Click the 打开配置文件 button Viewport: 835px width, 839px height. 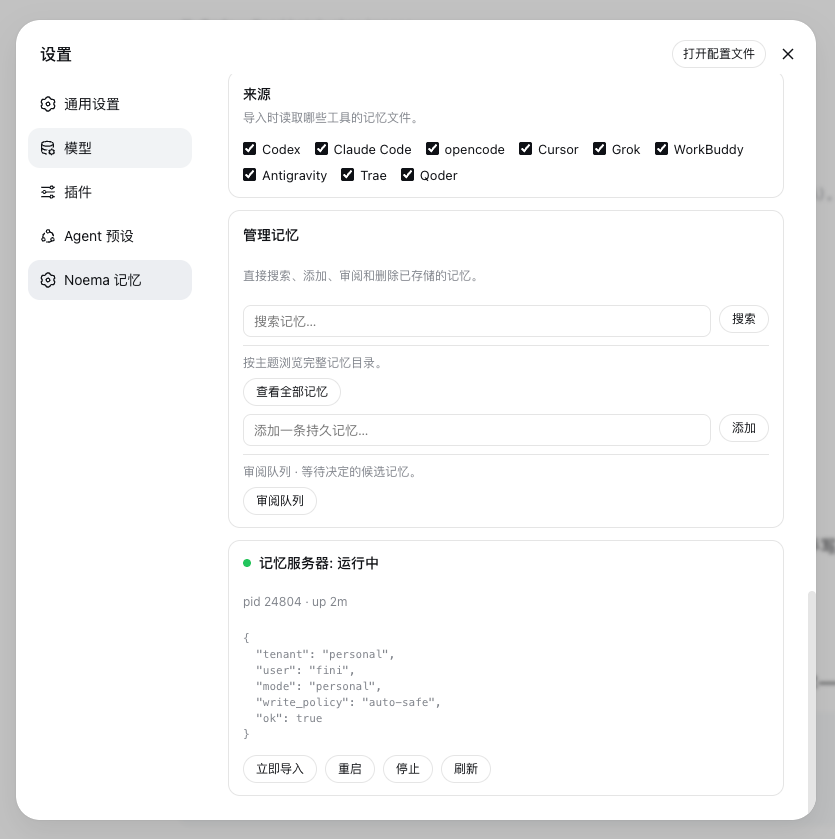718,54
